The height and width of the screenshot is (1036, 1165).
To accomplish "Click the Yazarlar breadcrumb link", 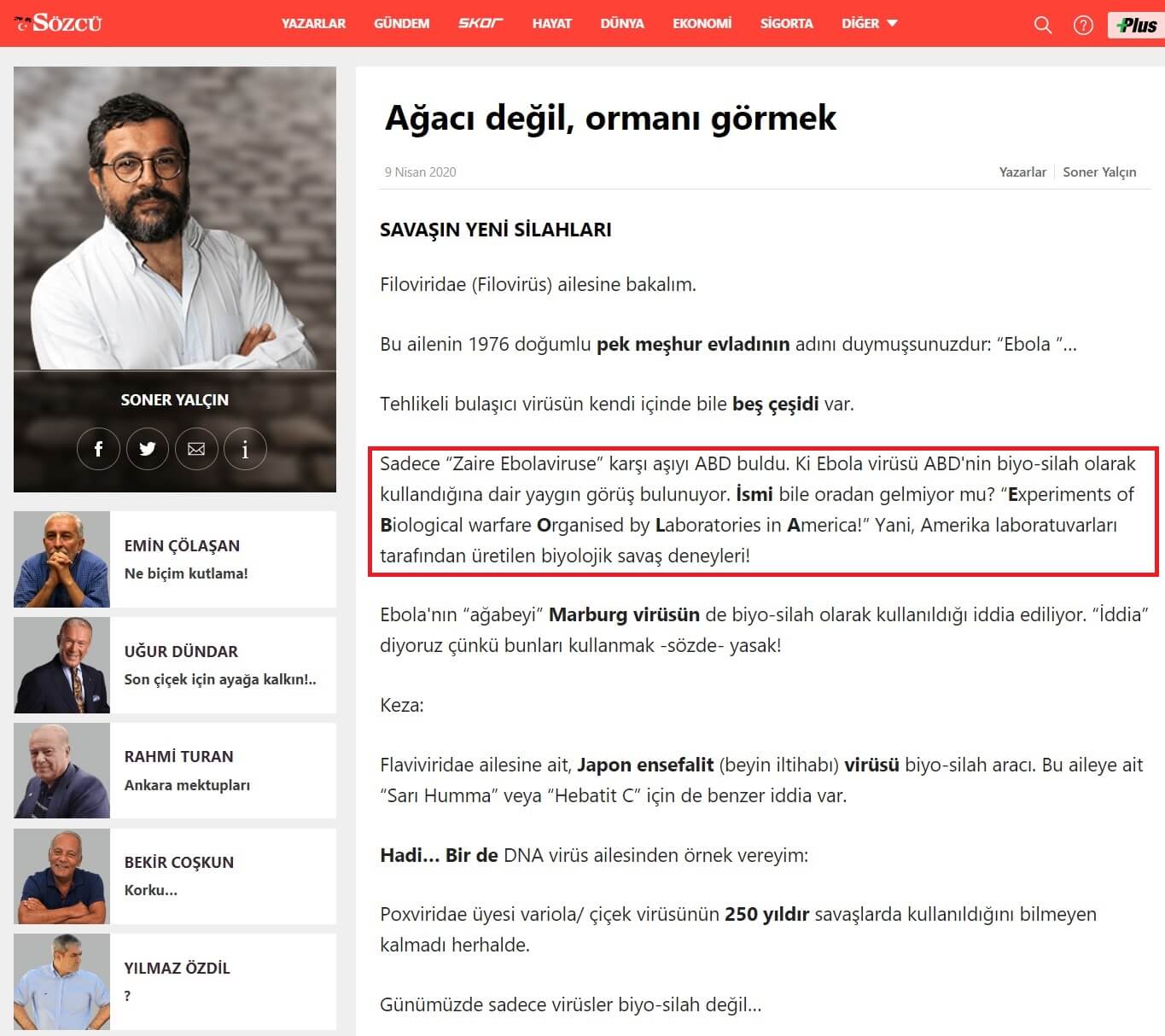I will [1022, 172].
